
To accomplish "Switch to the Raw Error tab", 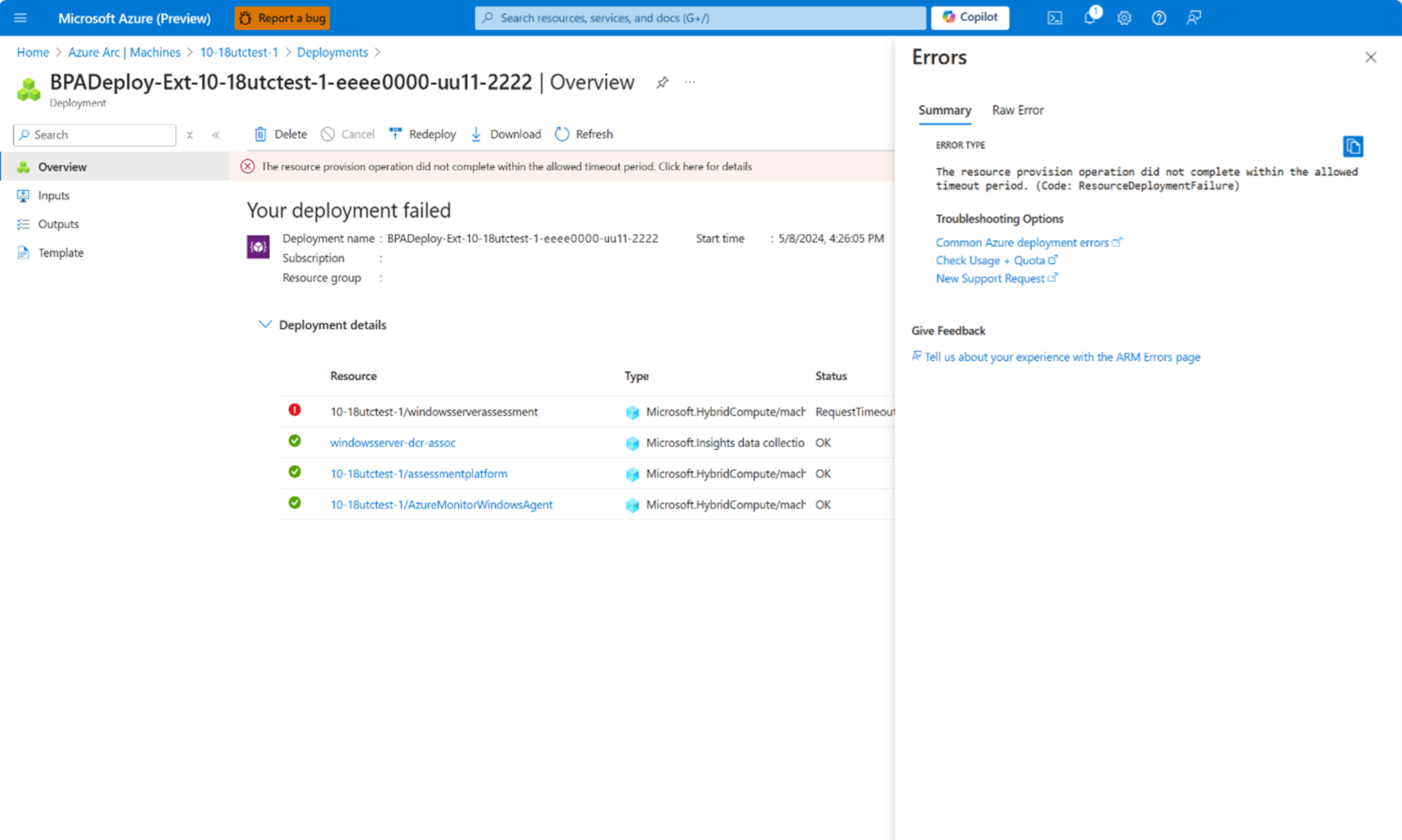I will pyautogui.click(x=1017, y=110).
